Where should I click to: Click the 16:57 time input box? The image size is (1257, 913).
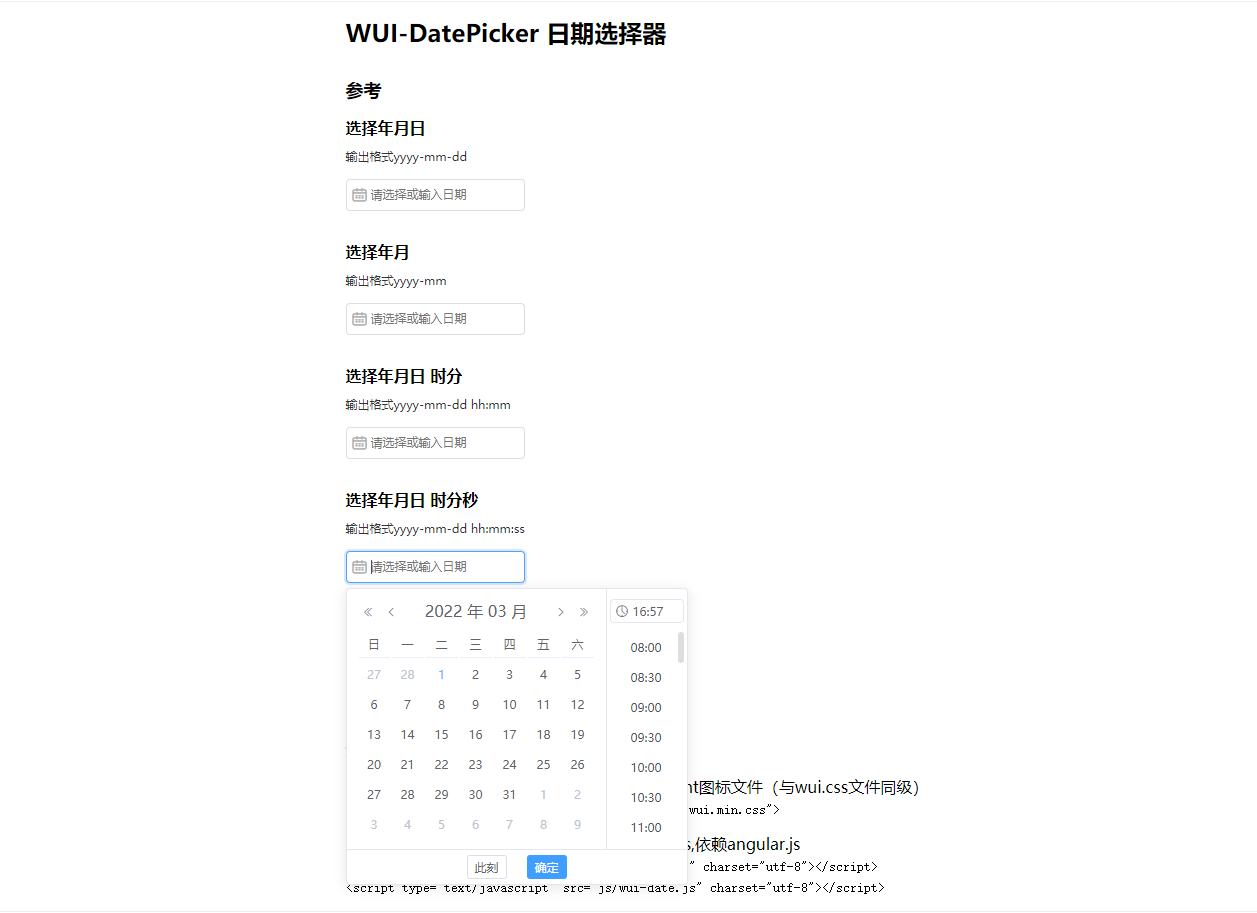coord(647,611)
